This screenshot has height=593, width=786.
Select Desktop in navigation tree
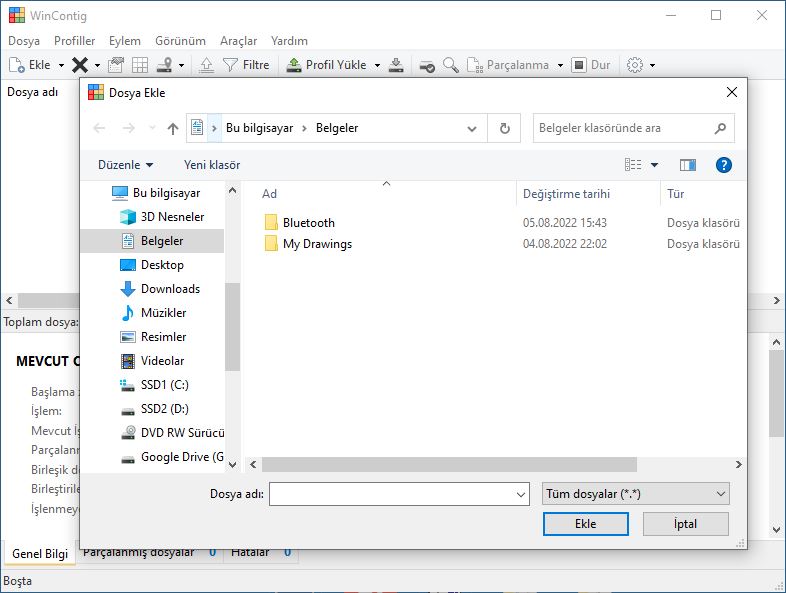click(x=152, y=265)
